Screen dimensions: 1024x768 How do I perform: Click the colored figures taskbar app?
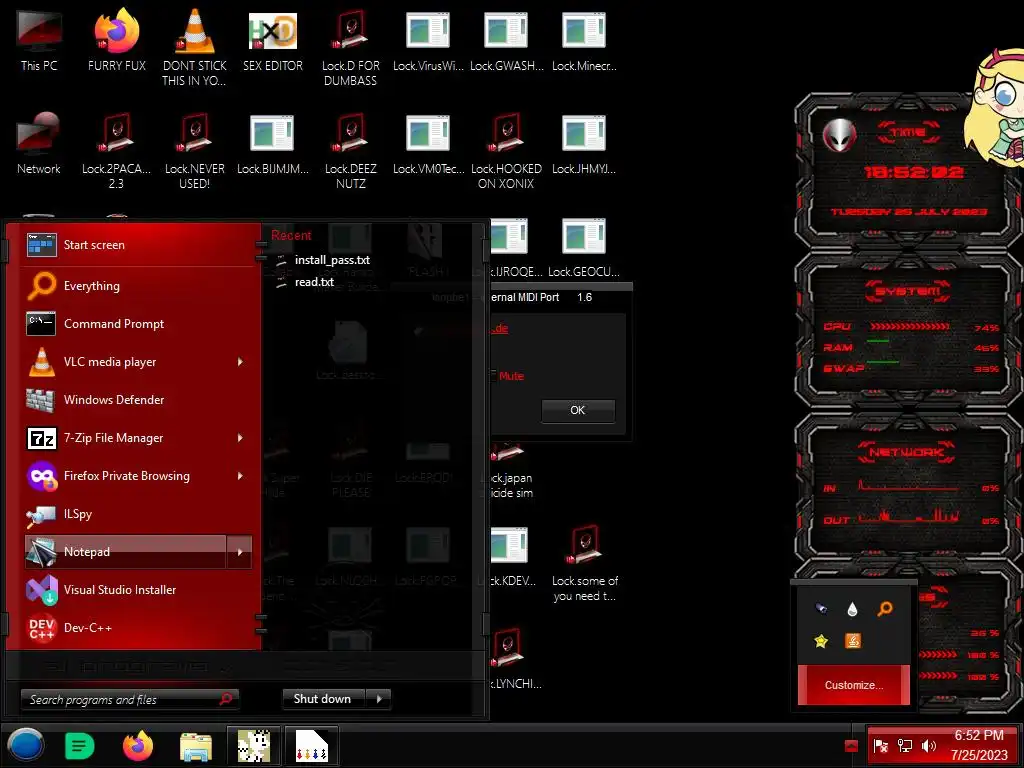point(312,746)
